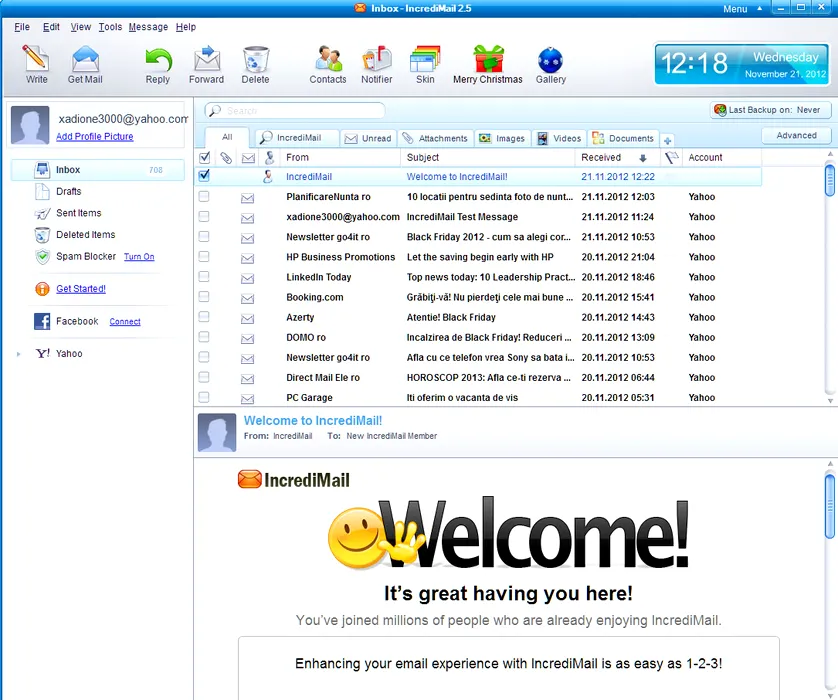The image size is (838, 700).
Task: Open the File menu
Action: (x=22, y=27)
